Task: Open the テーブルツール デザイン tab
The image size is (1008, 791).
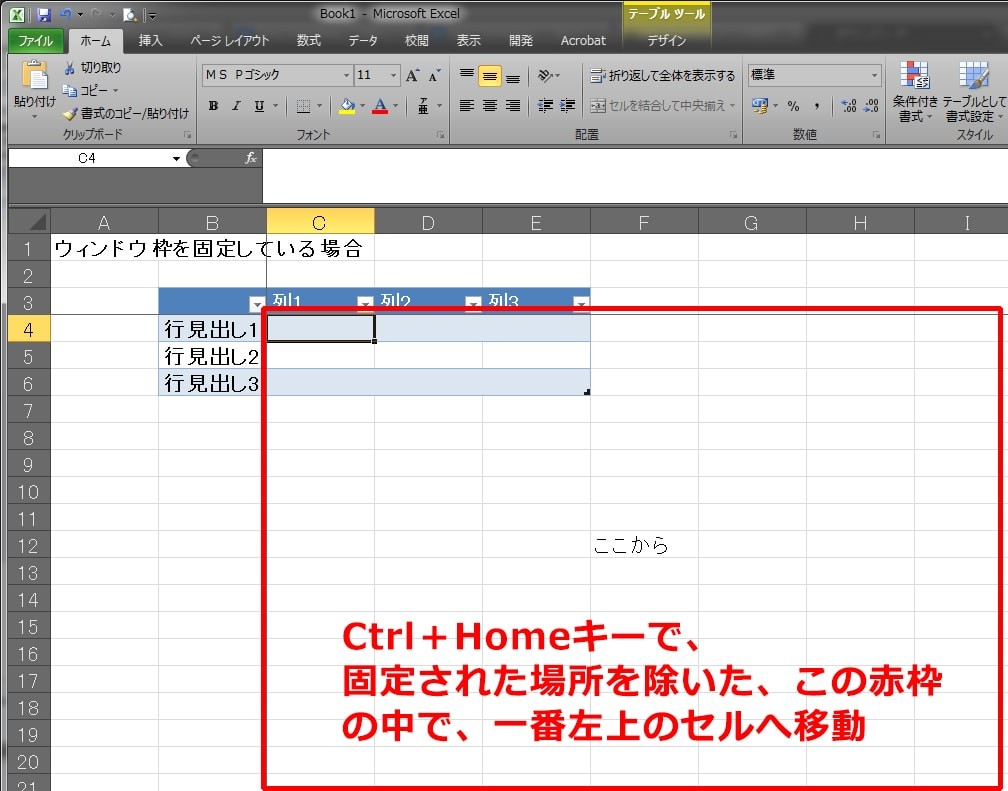Action: [x=666, y=41]
